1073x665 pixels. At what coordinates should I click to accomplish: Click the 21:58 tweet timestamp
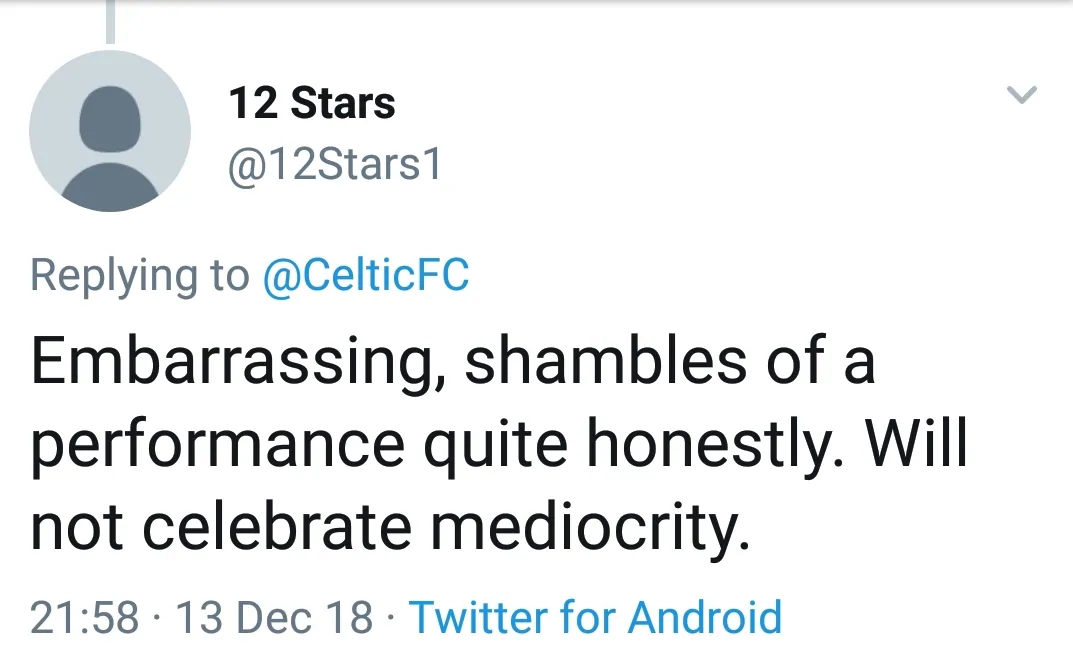[85, 617]
